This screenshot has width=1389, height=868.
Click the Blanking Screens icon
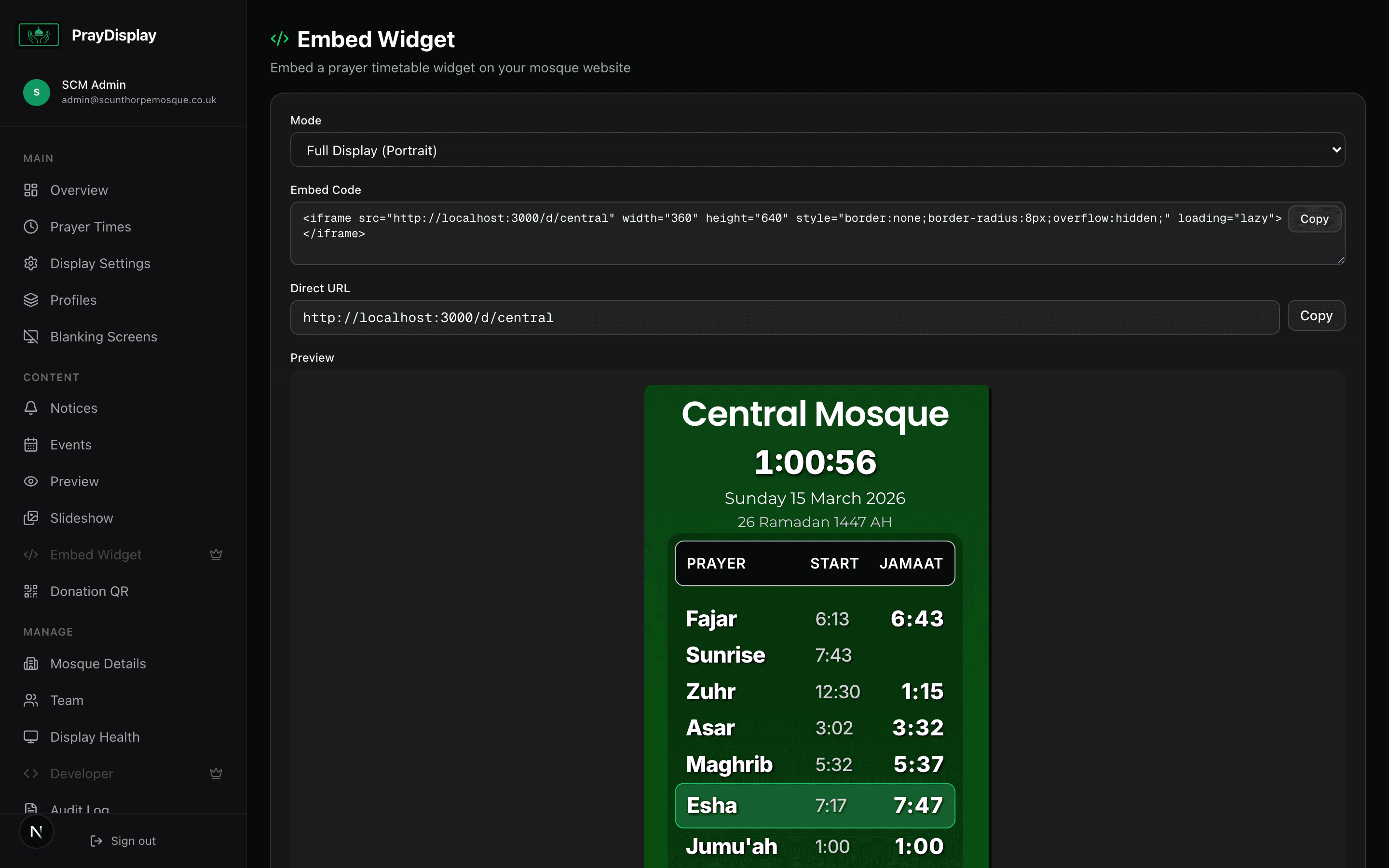point(31,337)
